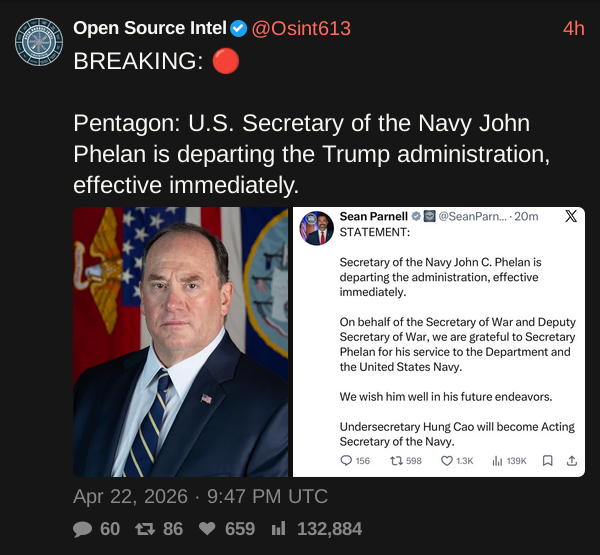This screenshot has height=555, width=600.
Task: Click the repost icon showing 598
Action: [395, 461]
